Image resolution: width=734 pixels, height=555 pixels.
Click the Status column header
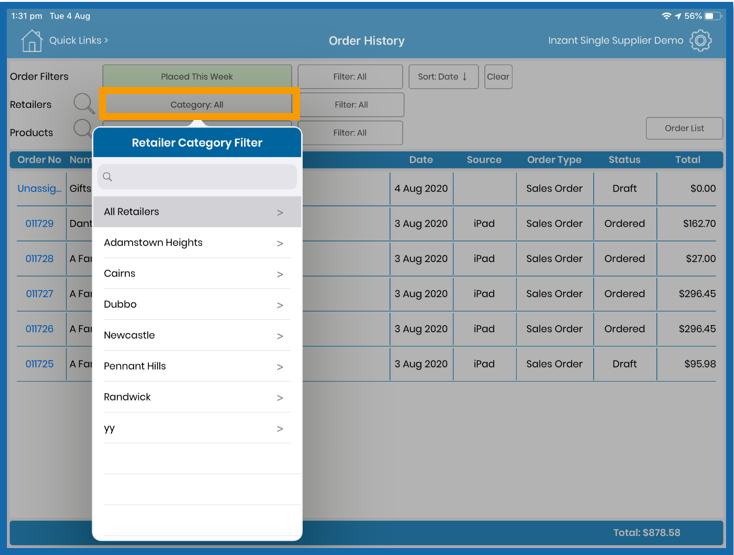[624, 160]
